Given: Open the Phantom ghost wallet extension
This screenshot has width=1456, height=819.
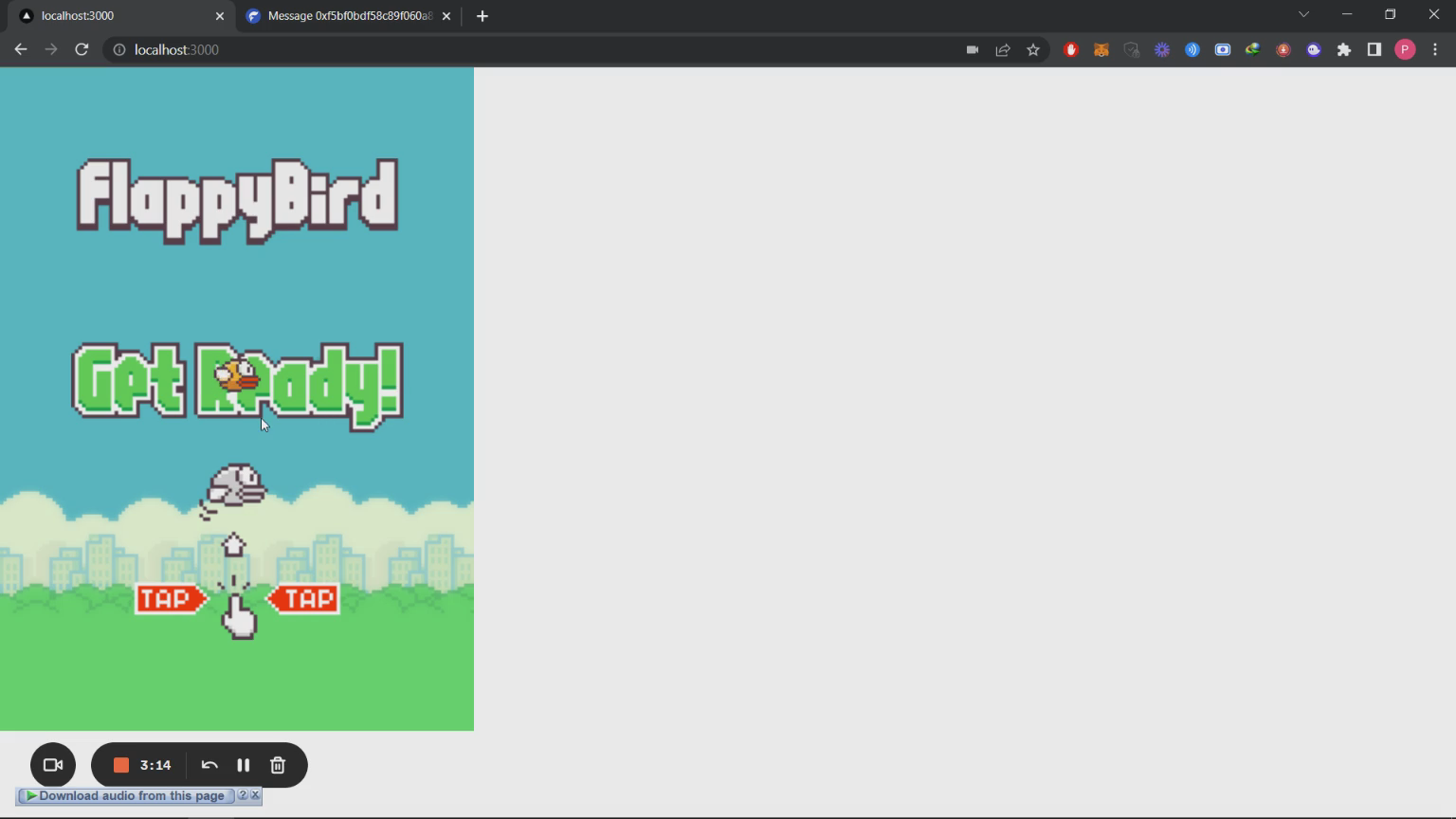Looking at the screenshot, I should (x=1314, y=49).
